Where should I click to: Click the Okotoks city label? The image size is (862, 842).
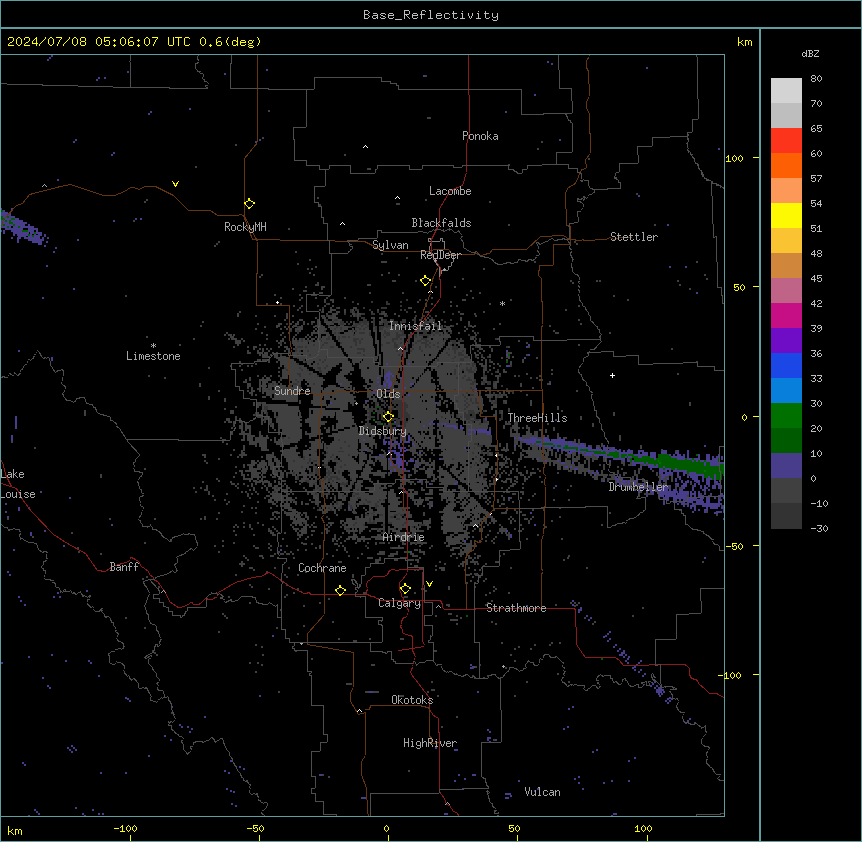click(x=412, y=700)
